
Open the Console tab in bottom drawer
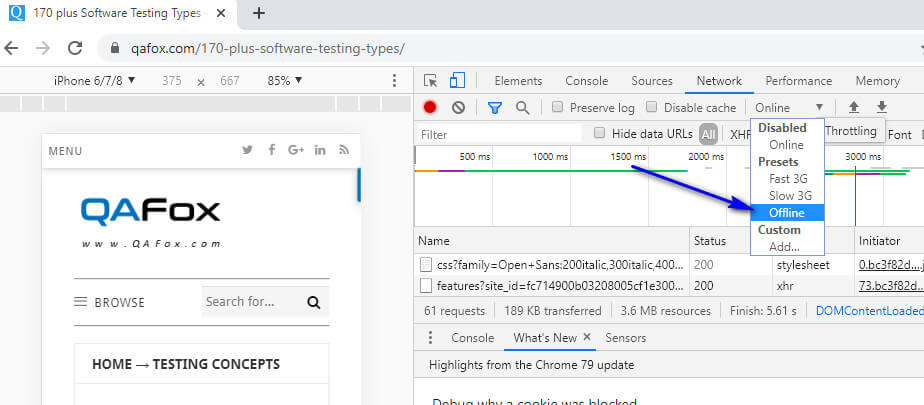tap(473, 338)
